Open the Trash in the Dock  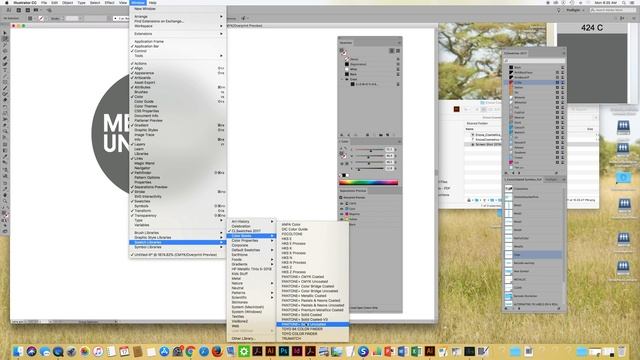coord(621,351)
